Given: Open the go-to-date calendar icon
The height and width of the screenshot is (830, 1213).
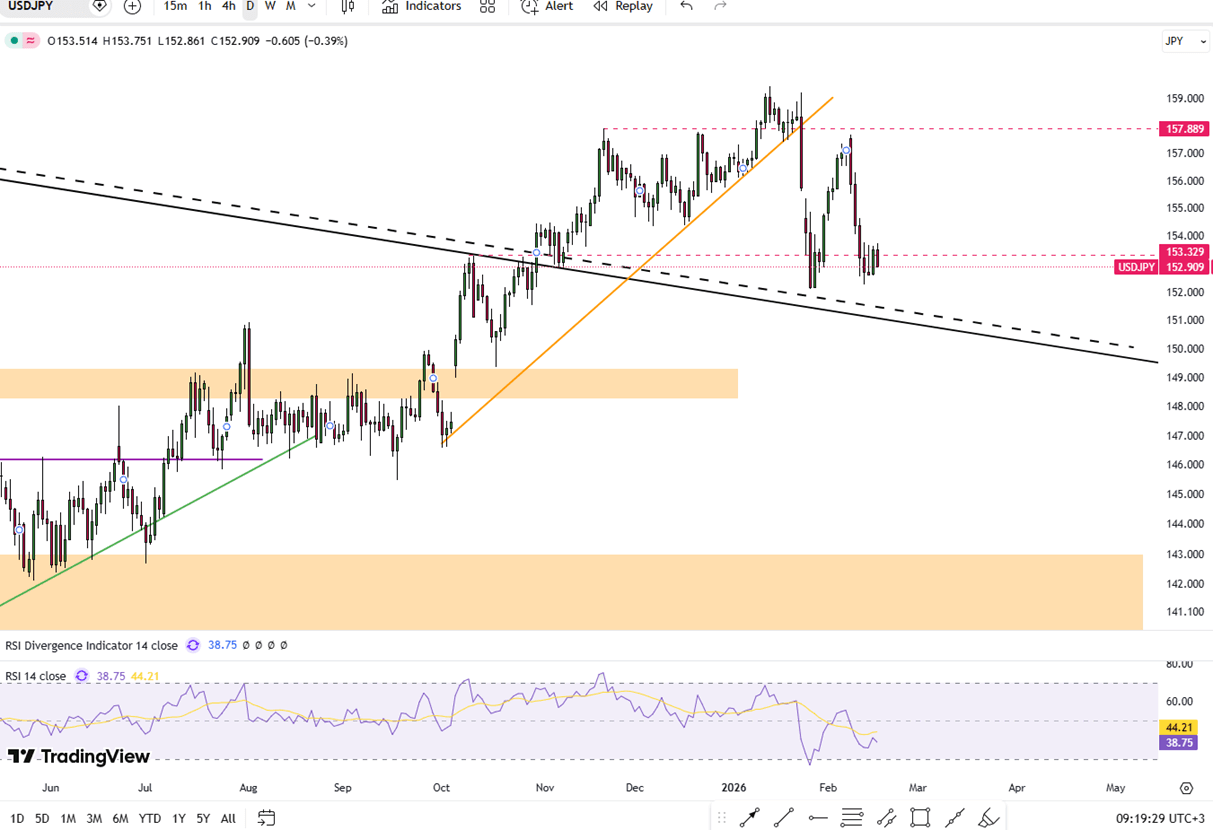Looking at the screenshot, I should click(266, 818).
